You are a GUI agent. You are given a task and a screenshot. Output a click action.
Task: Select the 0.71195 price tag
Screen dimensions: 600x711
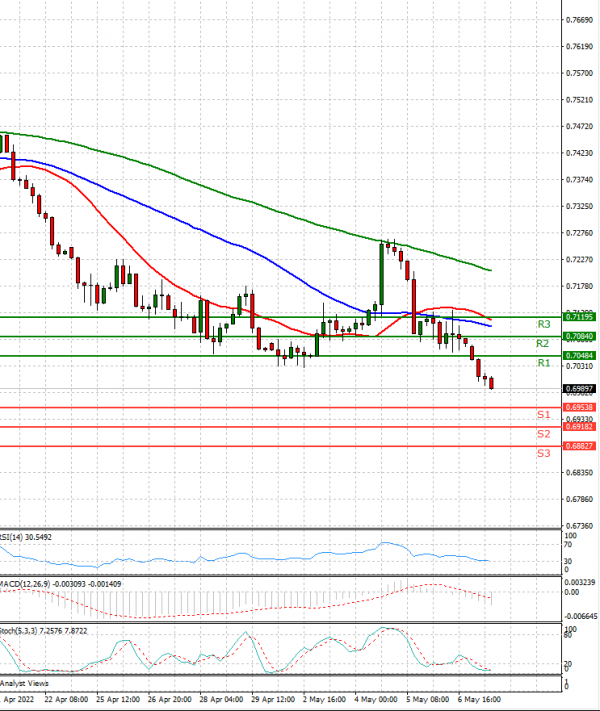pyautogui.click(x=579, y=317)
